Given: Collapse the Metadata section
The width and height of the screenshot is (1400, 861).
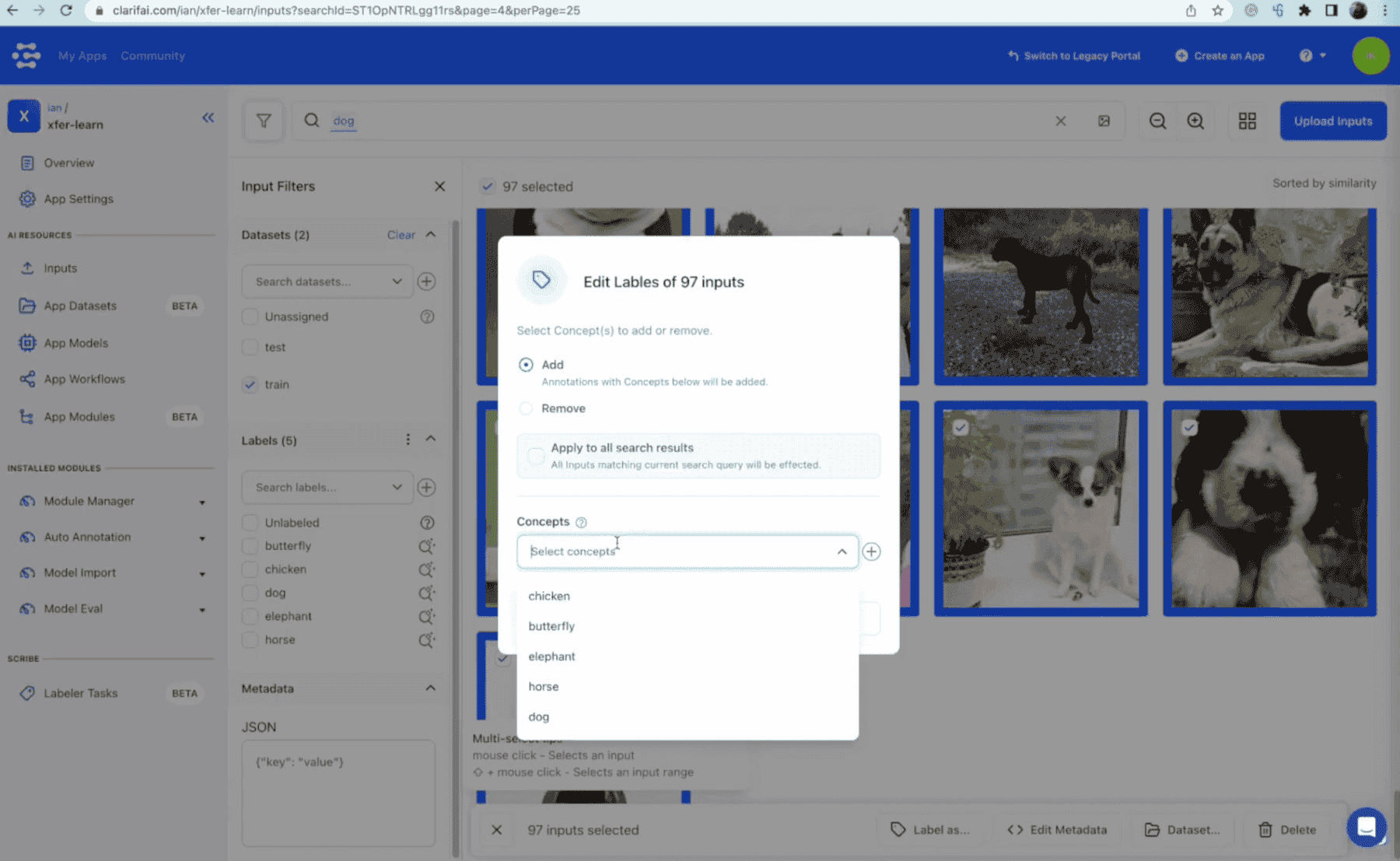Looking at the screenshot, I should [x=430, y=688].
